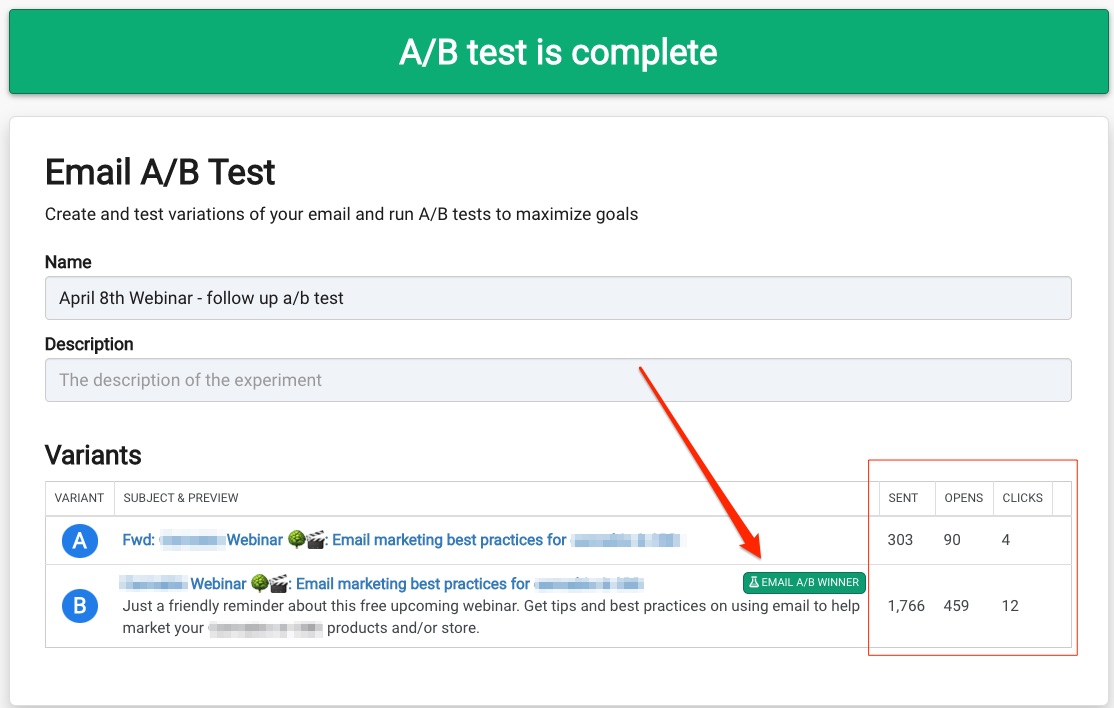The height and width of the screenshot is (708, 1114).
Task: Click the CLICKS column header
Action: 1022,498
